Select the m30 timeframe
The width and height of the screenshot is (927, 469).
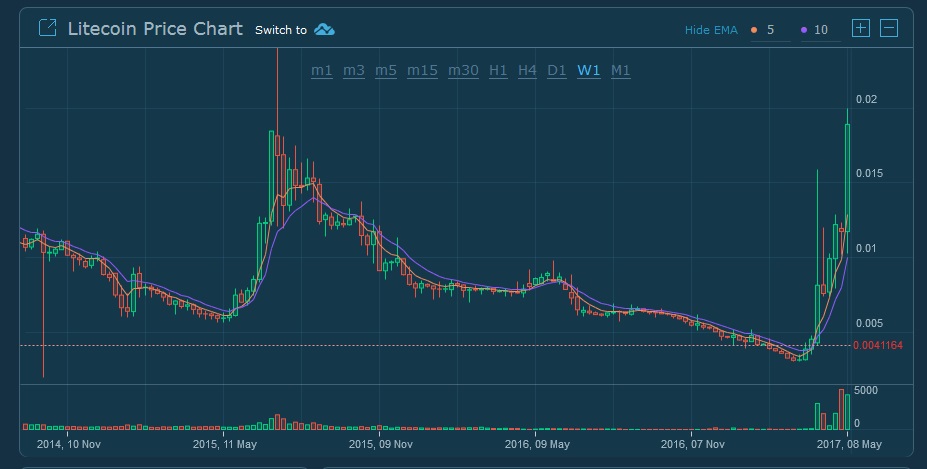(x=463, y=70)
